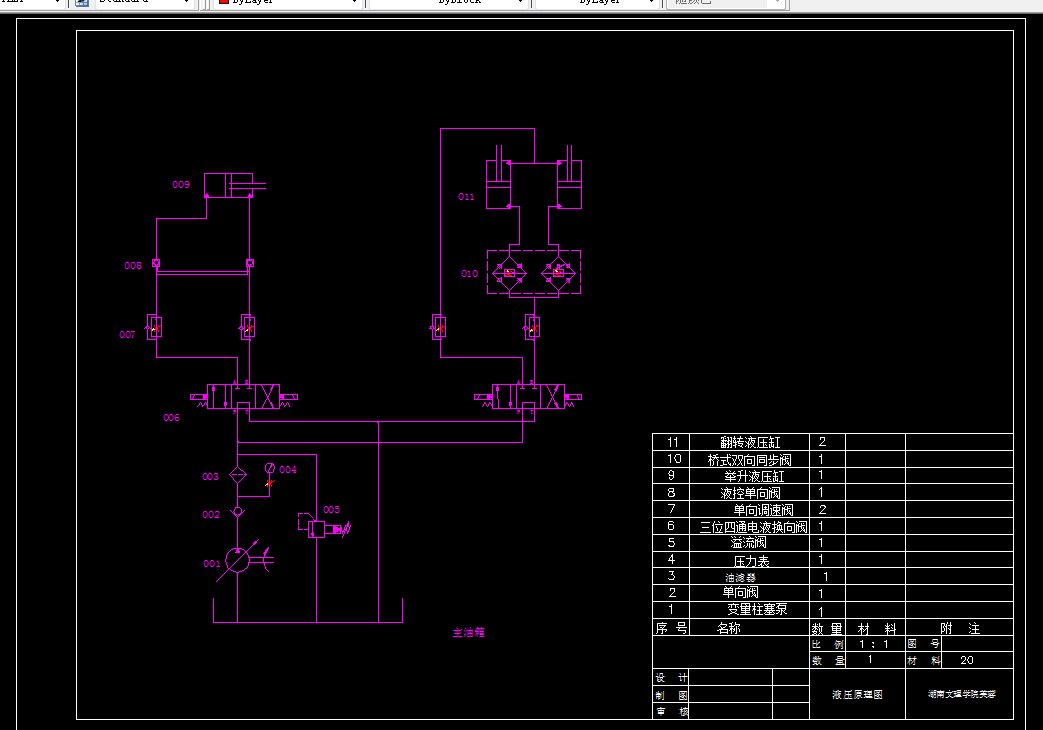
Task: Select the 011 cylinder label
Action: 466,196
